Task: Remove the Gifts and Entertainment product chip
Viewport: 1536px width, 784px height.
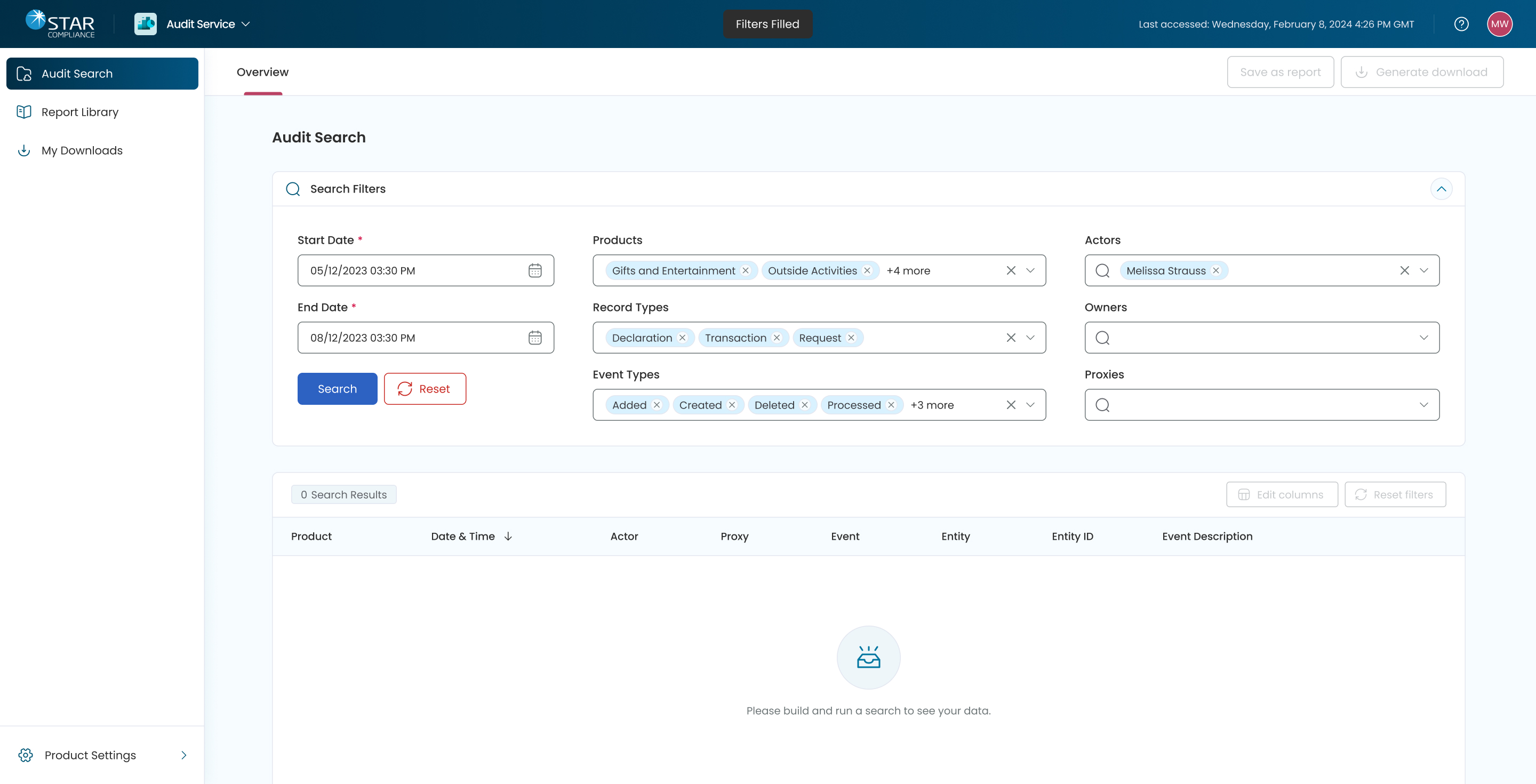Action: [x=746, y=271]
